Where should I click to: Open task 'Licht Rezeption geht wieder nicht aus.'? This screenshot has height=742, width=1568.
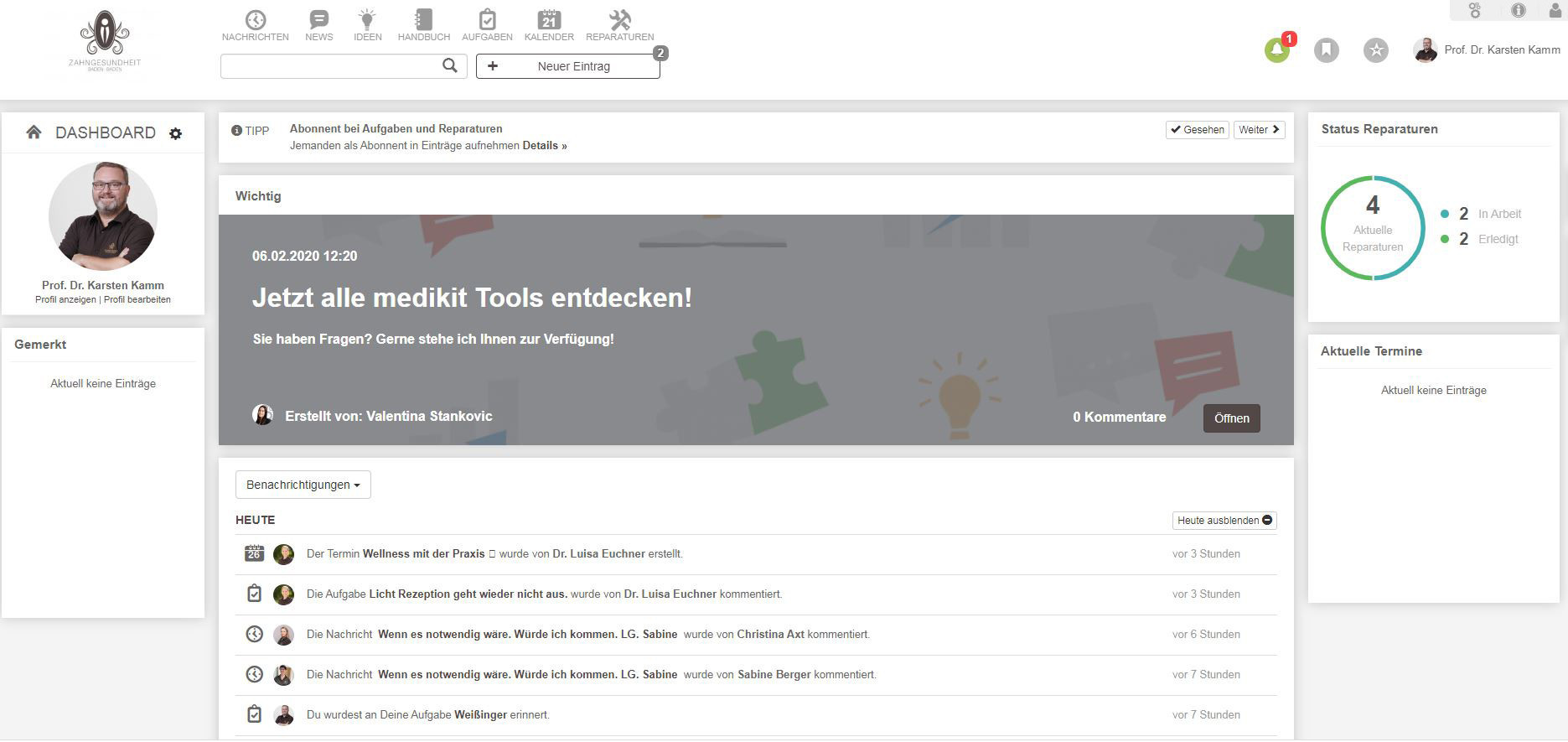click(x=468, y=594)
